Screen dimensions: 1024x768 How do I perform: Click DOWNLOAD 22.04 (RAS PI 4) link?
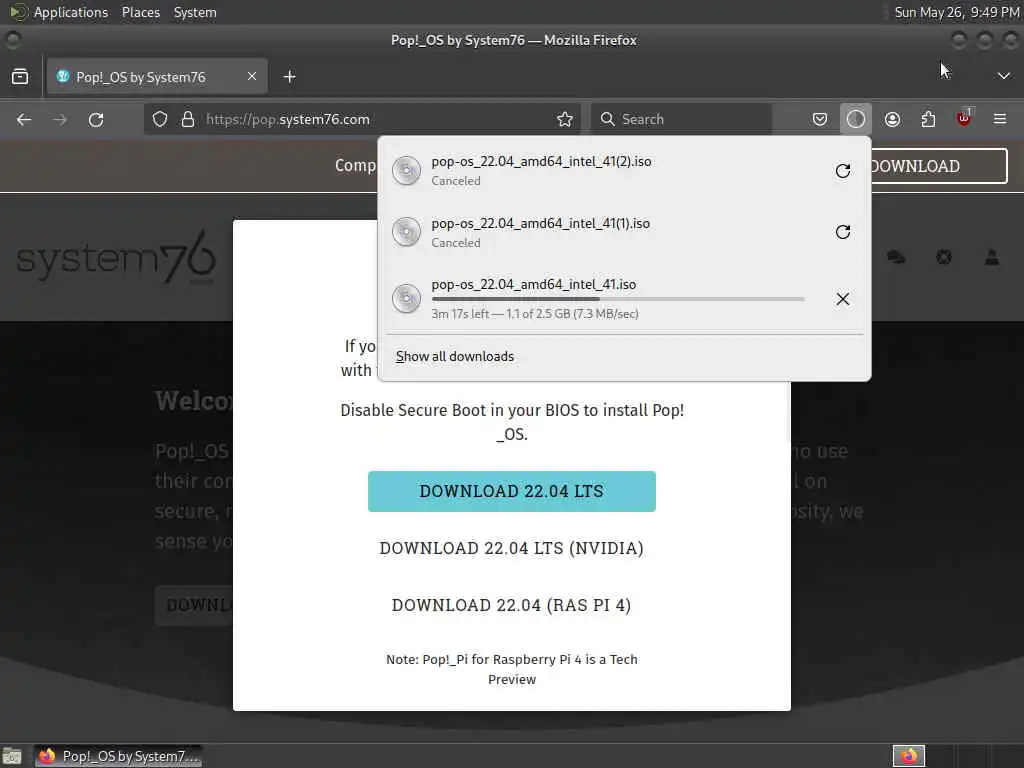click(511, 605)
